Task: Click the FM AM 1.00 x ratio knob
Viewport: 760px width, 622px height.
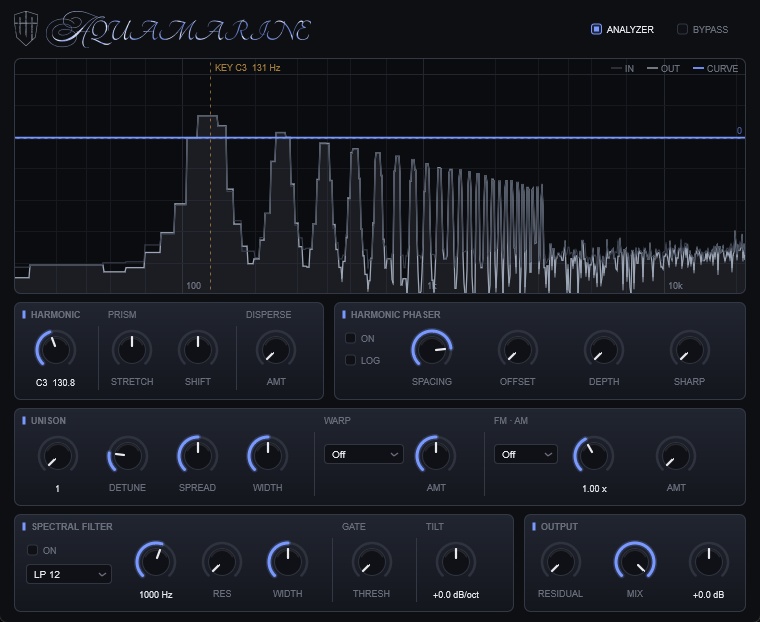Action: click(x=594, y=455)
